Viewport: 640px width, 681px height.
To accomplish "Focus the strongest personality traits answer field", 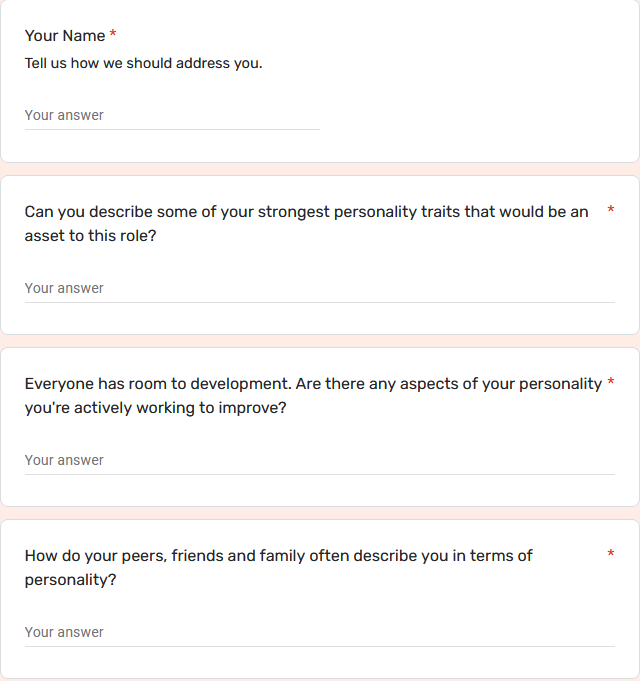I will [320, 288].
